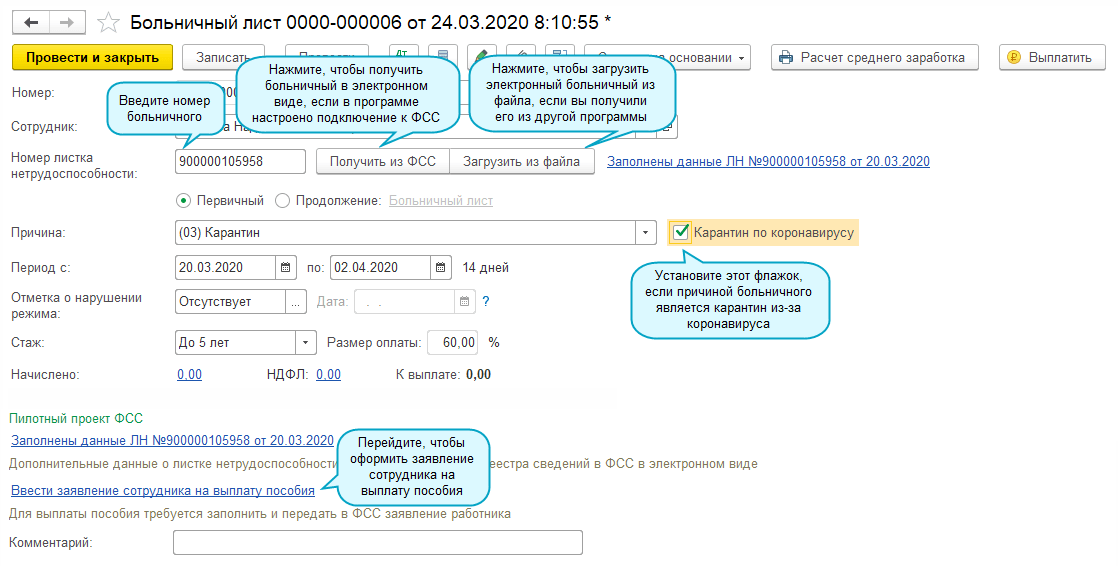Open the НДФЛ 0,00 link

[329, 375]
